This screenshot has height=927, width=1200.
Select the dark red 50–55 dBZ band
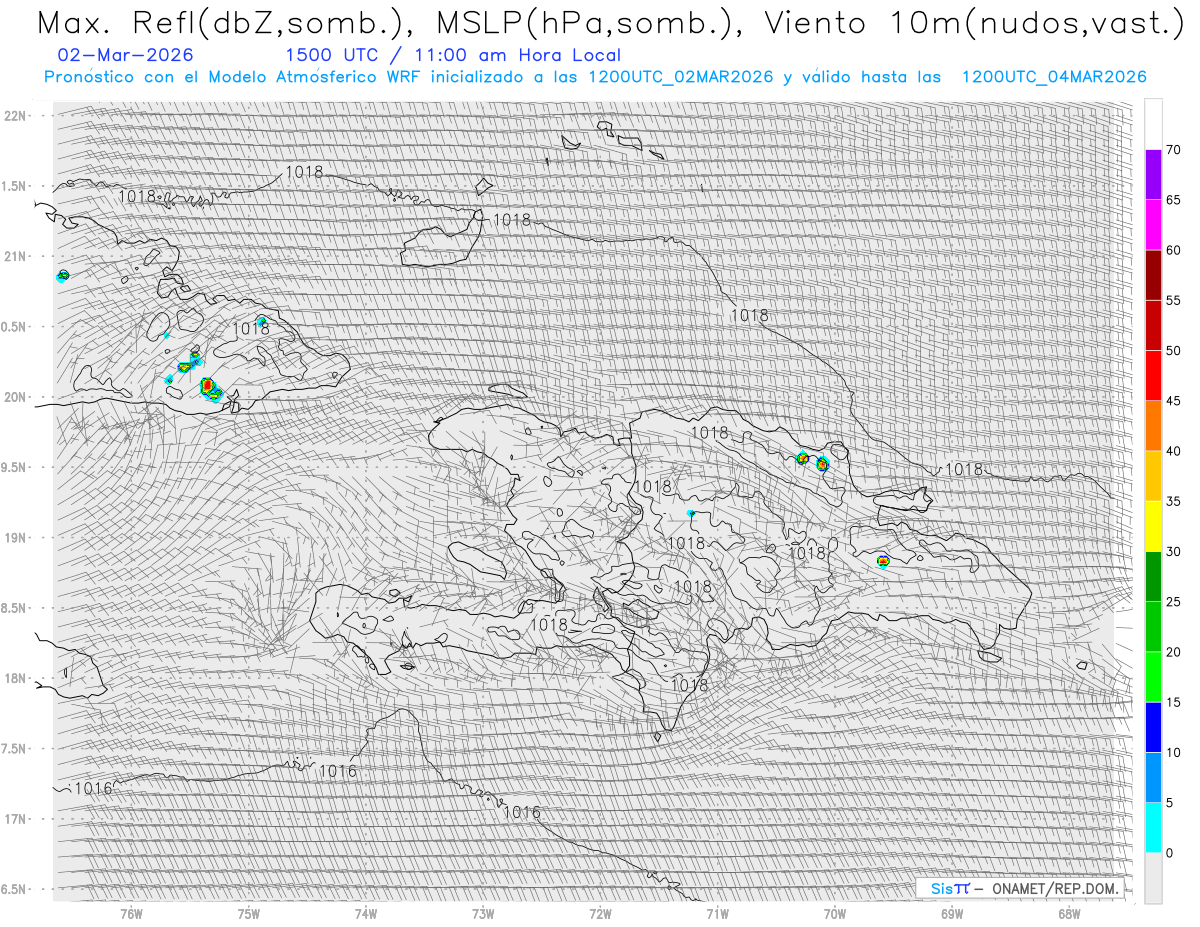[1153, 325]
